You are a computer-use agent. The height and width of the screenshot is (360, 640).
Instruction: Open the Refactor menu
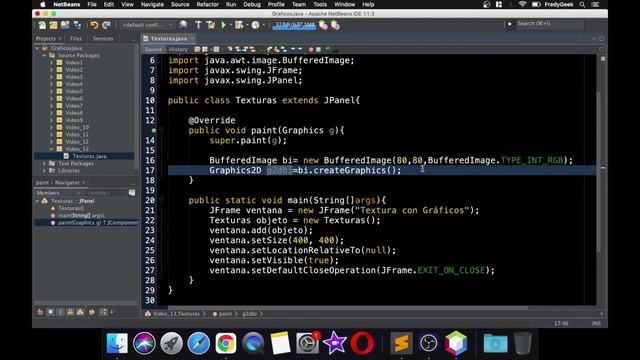pos(207,4)
